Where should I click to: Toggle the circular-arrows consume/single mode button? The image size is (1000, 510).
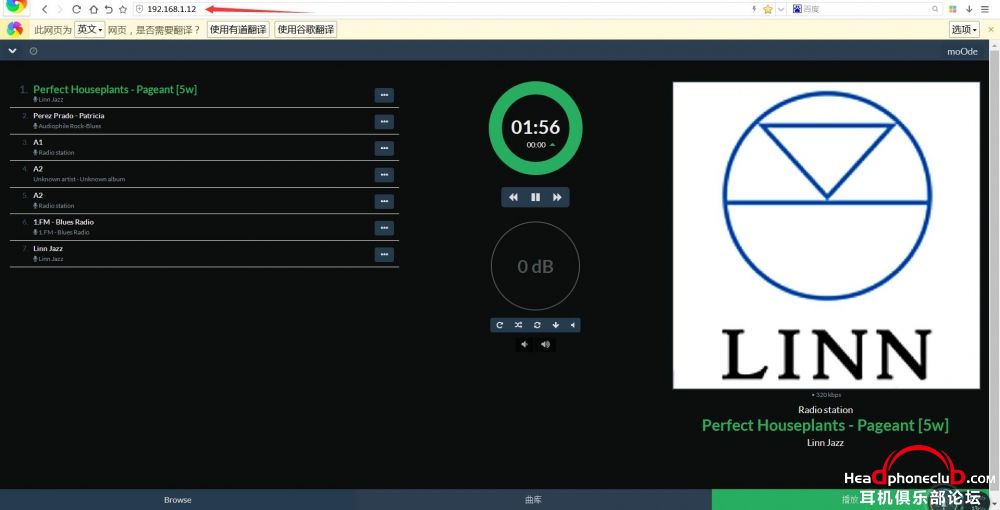pyautogui.click(x=537, y=325)
